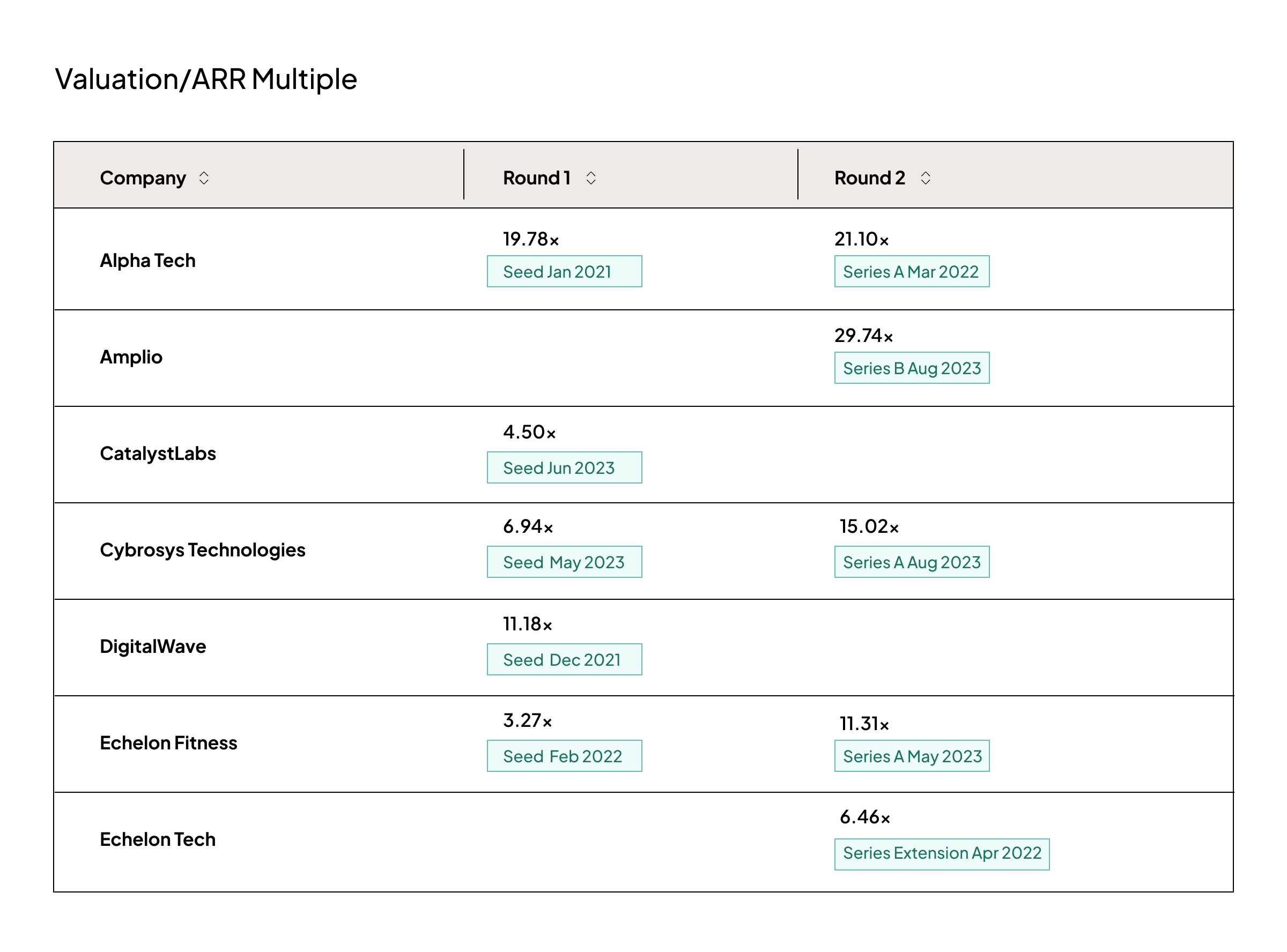Click the Valuation/ARR Multiple title

[206, 79]
